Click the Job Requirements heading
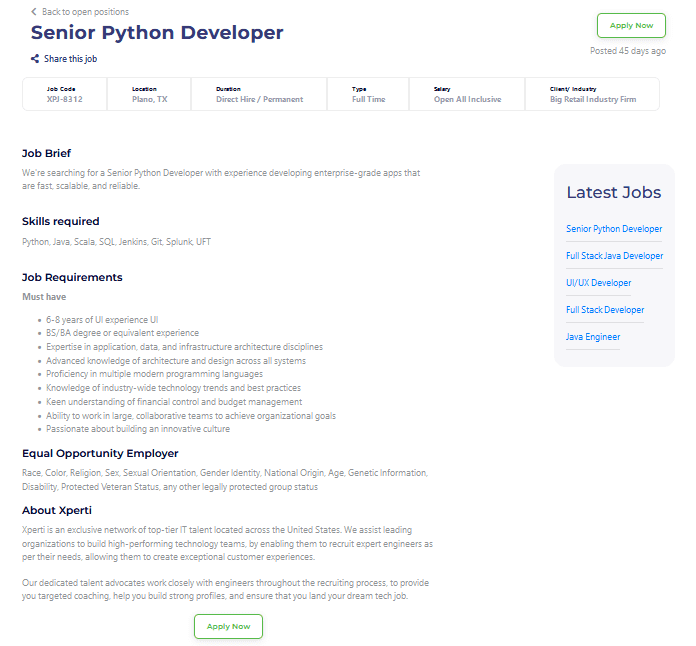 point(72,277)
